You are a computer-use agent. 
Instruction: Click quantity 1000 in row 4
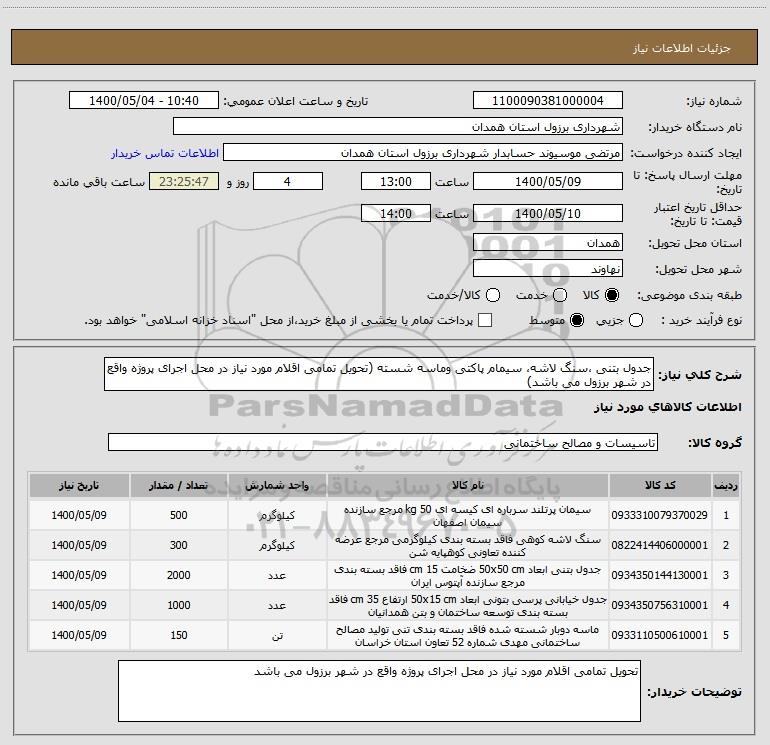(179, 605)
